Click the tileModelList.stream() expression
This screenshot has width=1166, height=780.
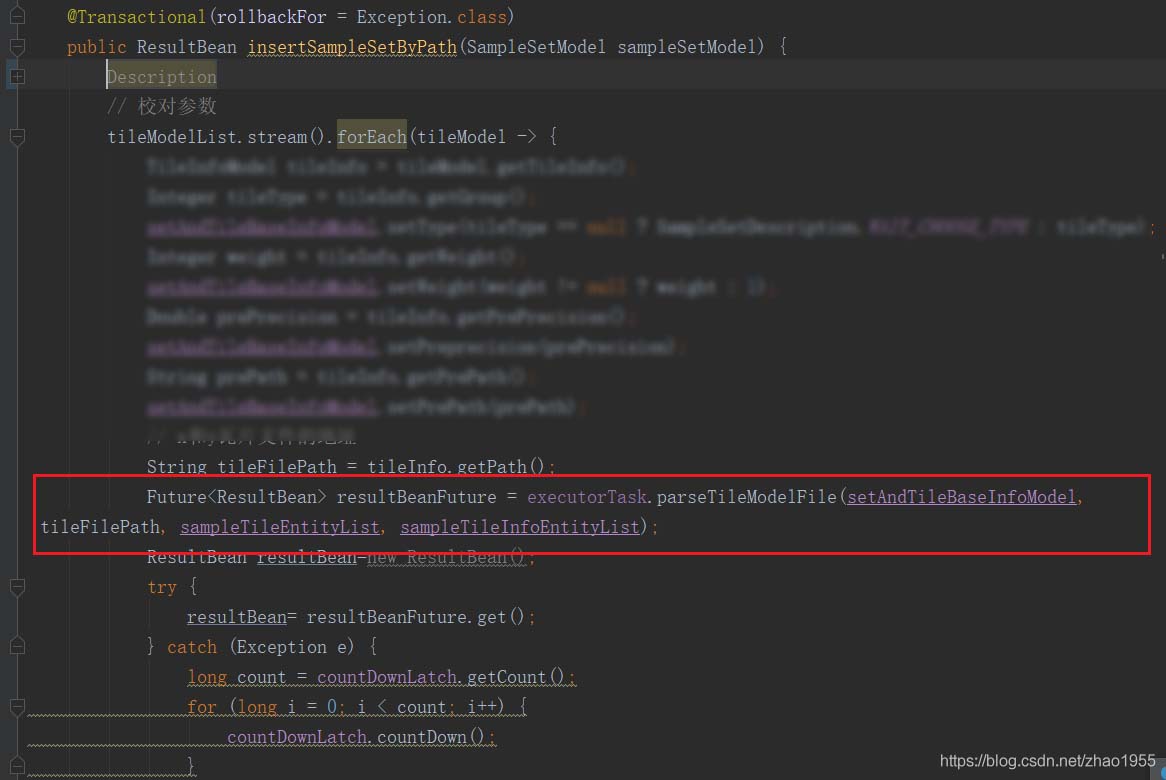216,137
